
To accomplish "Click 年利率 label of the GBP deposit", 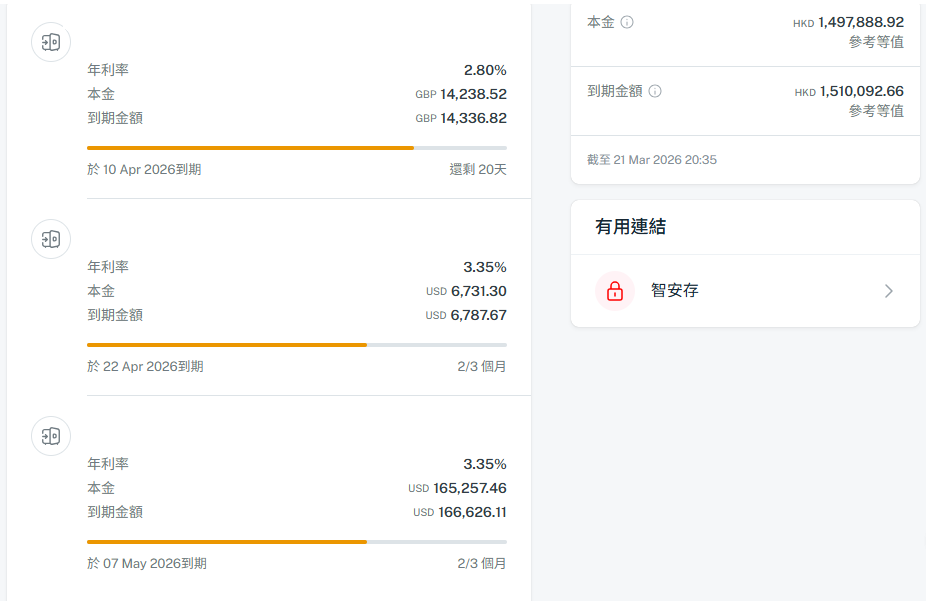I will pyautogui.click(x=108, y=70).
